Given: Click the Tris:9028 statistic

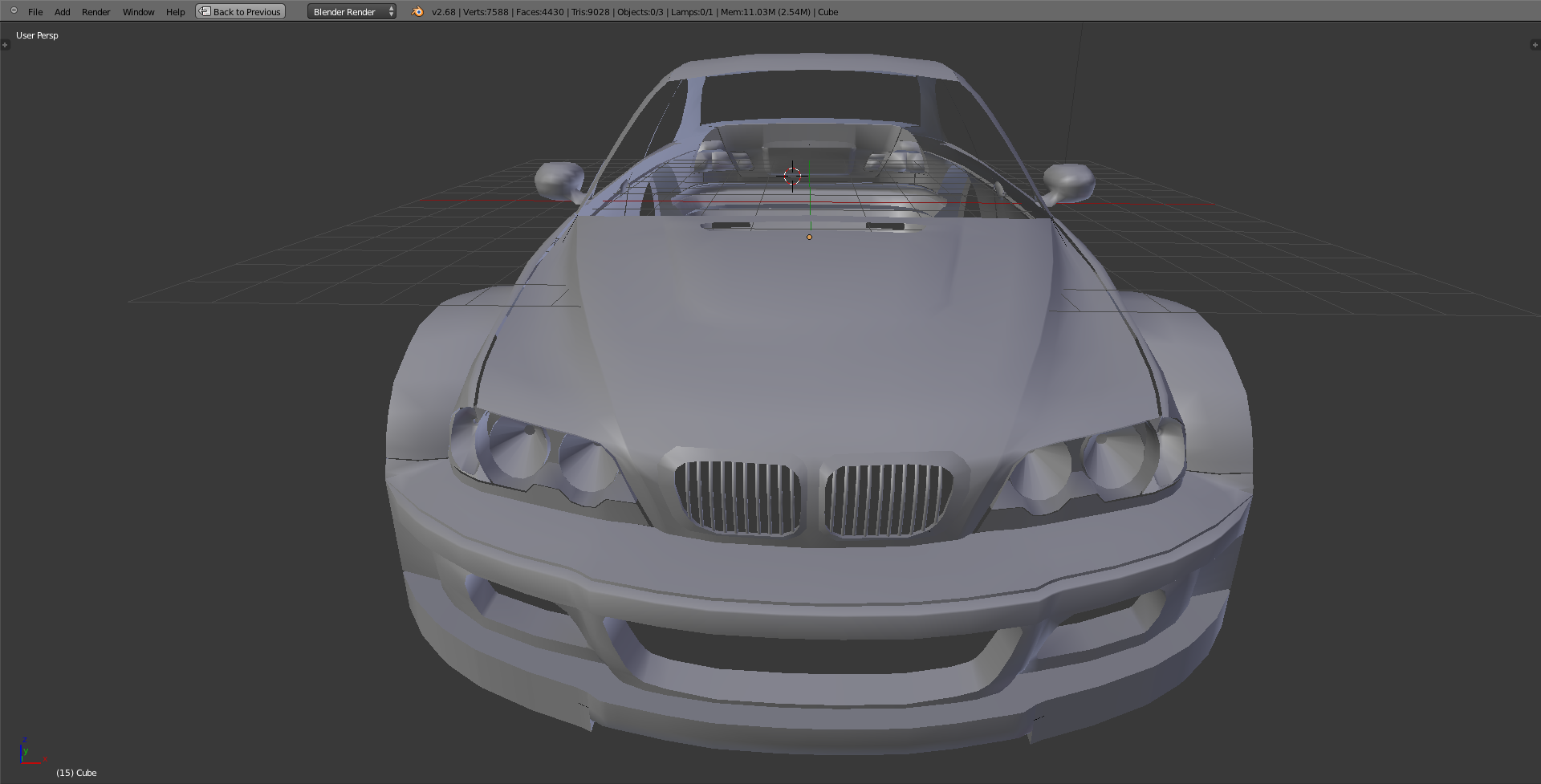Looking at the screenshot, I should [591, 12].
